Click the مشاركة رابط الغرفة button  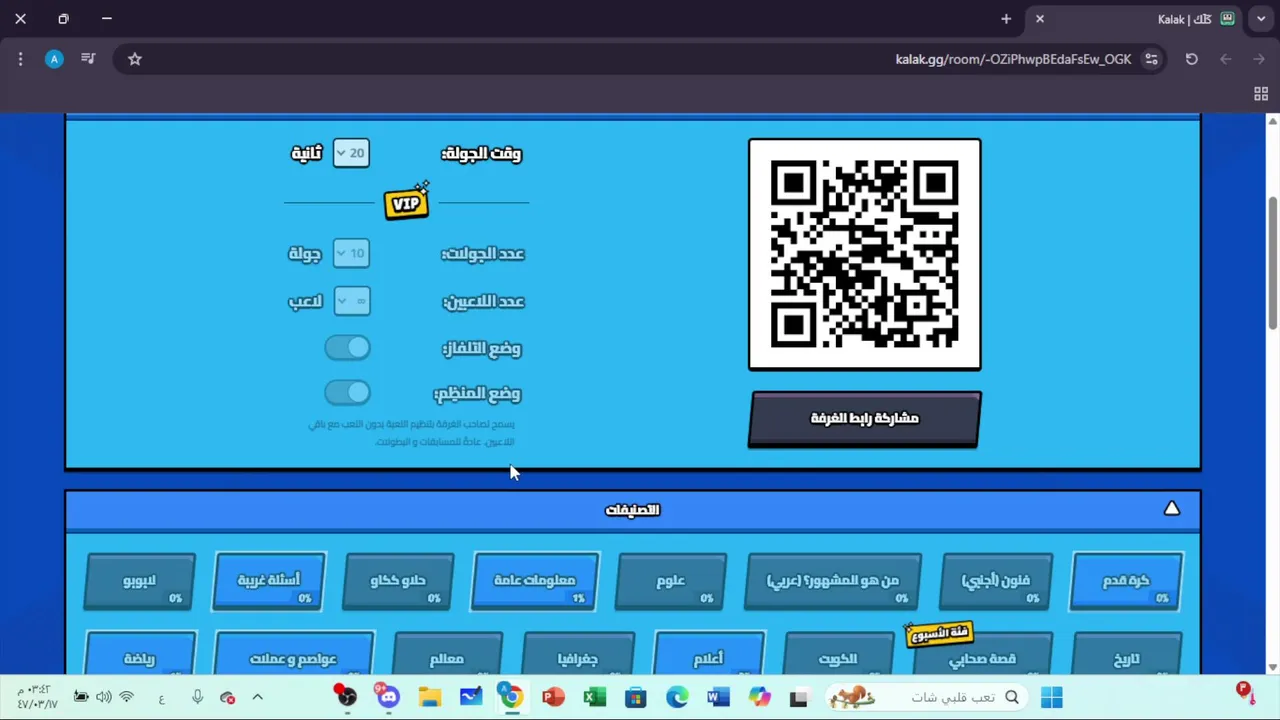click(x=865, y=418)
